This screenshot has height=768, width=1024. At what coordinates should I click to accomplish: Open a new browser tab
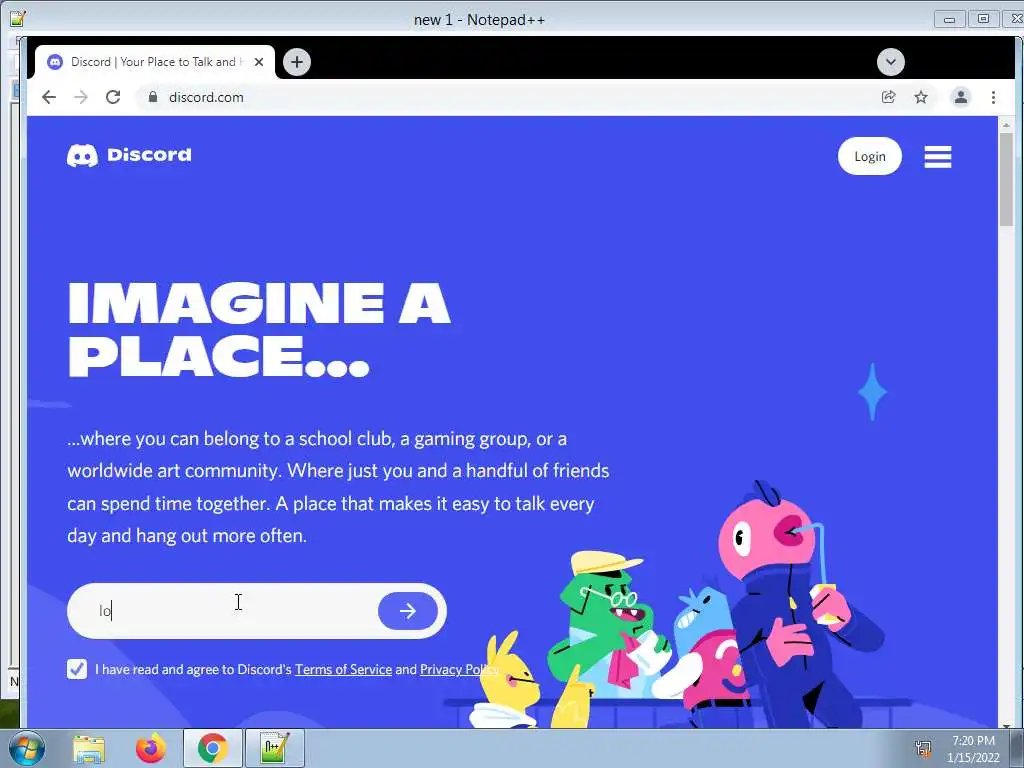(x=297, y=62)
